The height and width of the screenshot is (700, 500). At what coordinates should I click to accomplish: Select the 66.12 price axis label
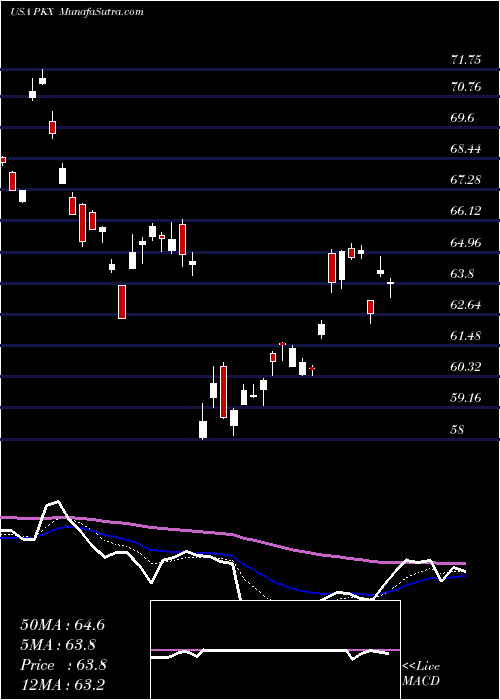click(x=466, y=211)
